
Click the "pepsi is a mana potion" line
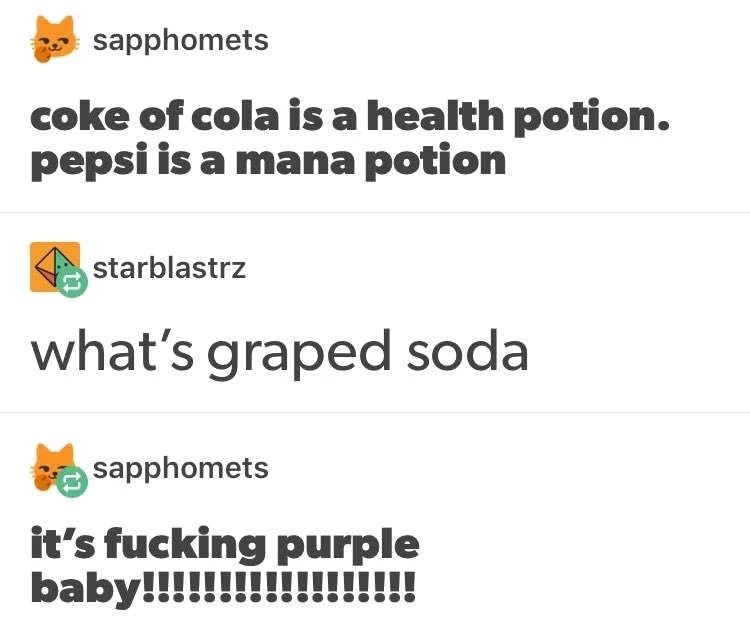(x=268, y=162)
